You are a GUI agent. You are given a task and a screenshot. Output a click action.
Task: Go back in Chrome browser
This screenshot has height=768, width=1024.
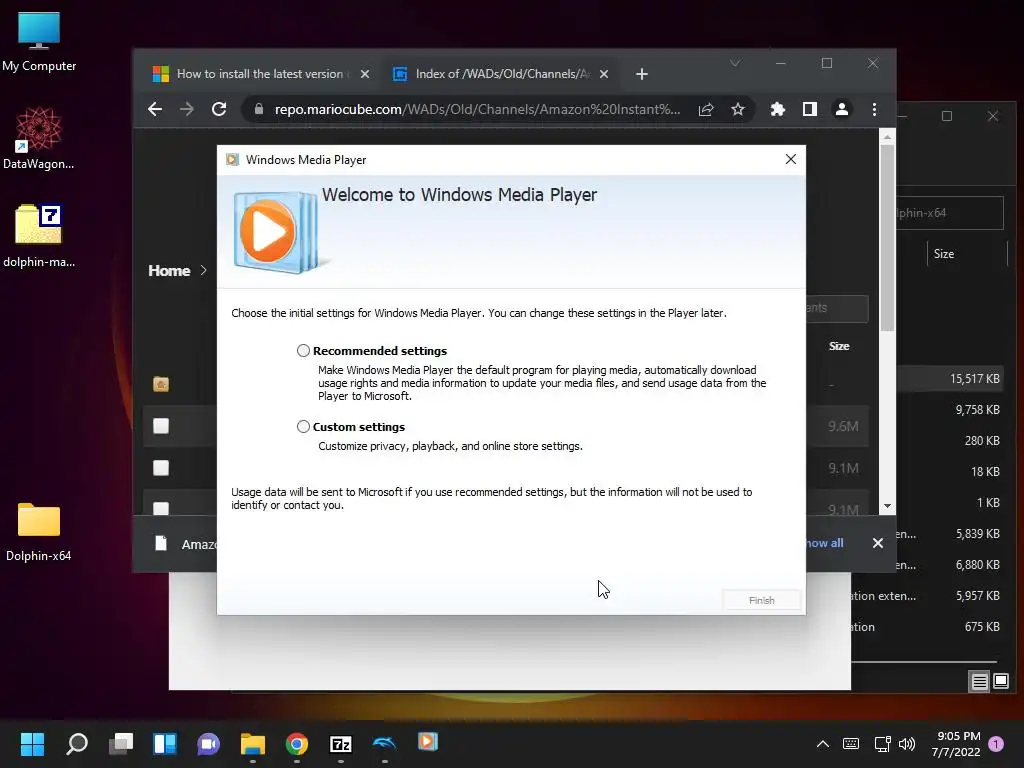coord(155,109)
